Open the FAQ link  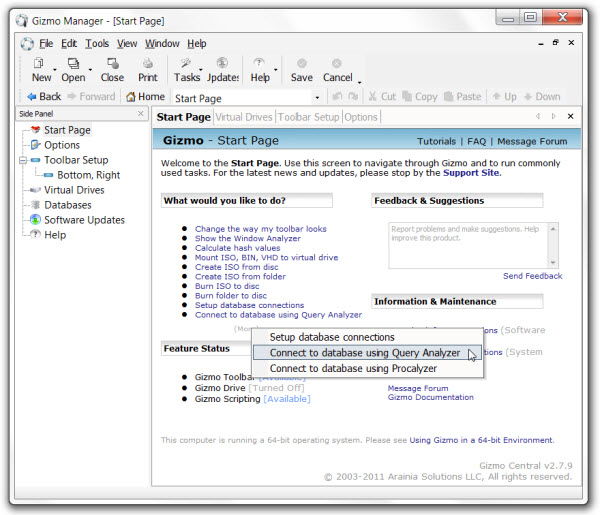(476, 142)
